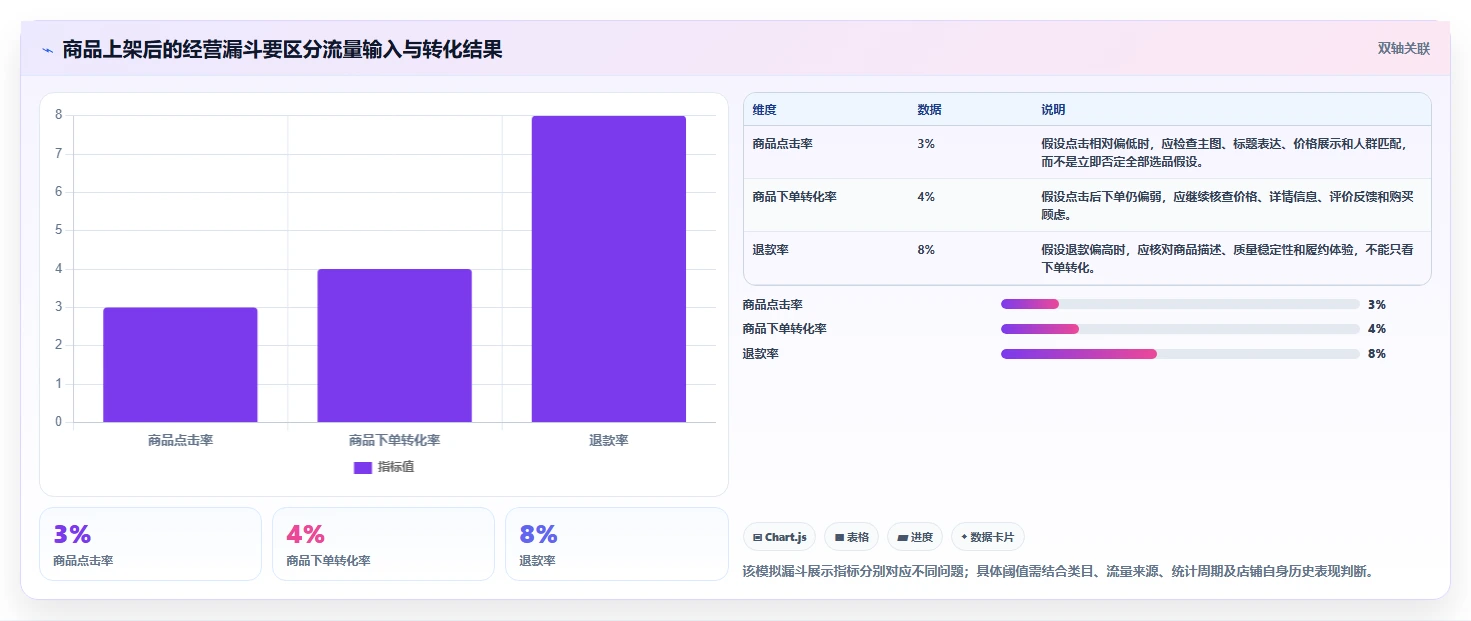Select the 数据卡片 tag text

pyautogui.click(x=992, y=537)
